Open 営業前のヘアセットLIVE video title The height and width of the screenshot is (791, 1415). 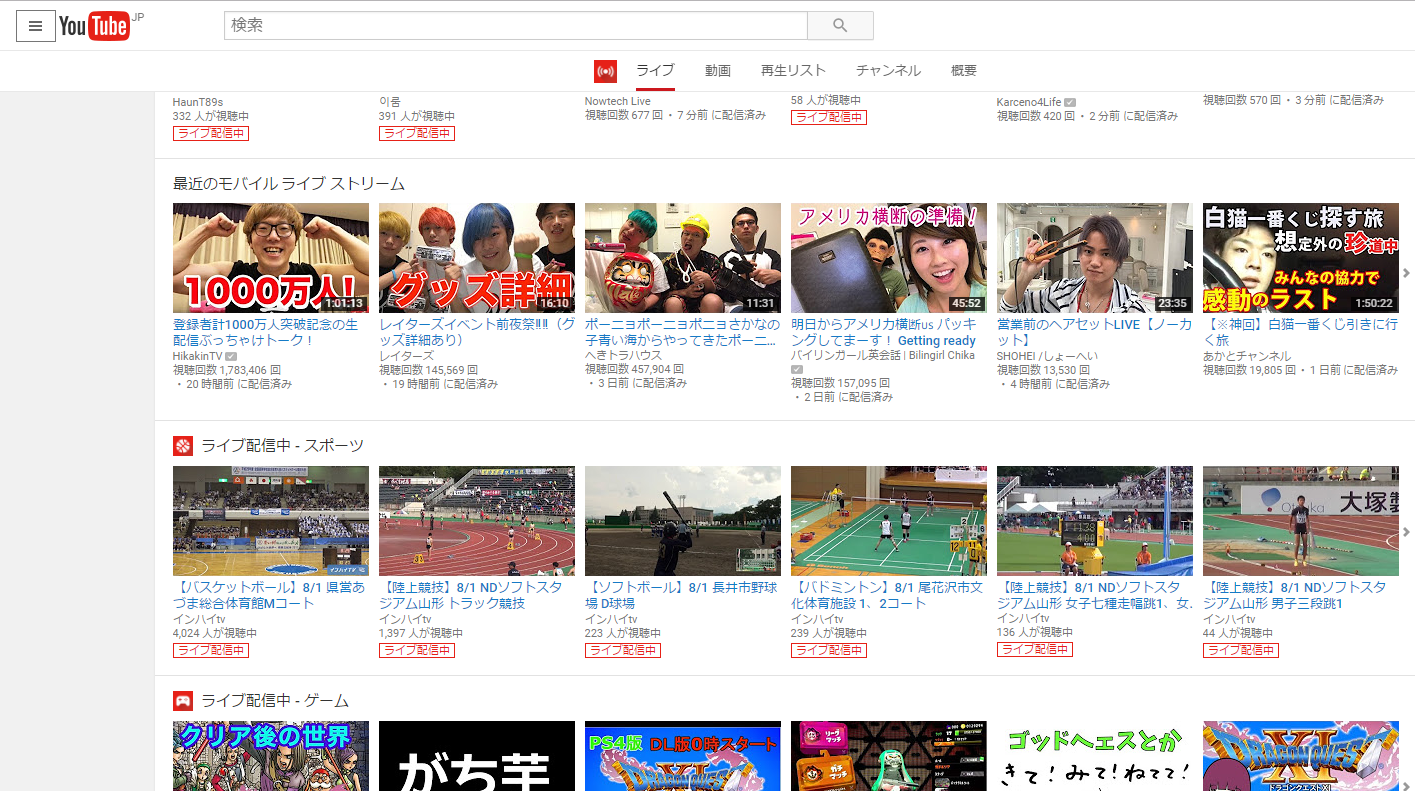point(1095,332)
